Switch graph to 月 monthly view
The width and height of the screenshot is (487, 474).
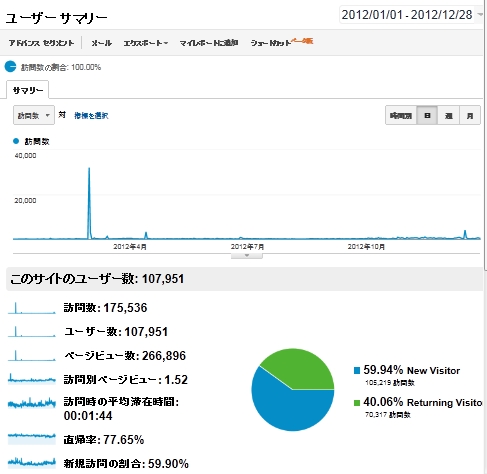470,115
